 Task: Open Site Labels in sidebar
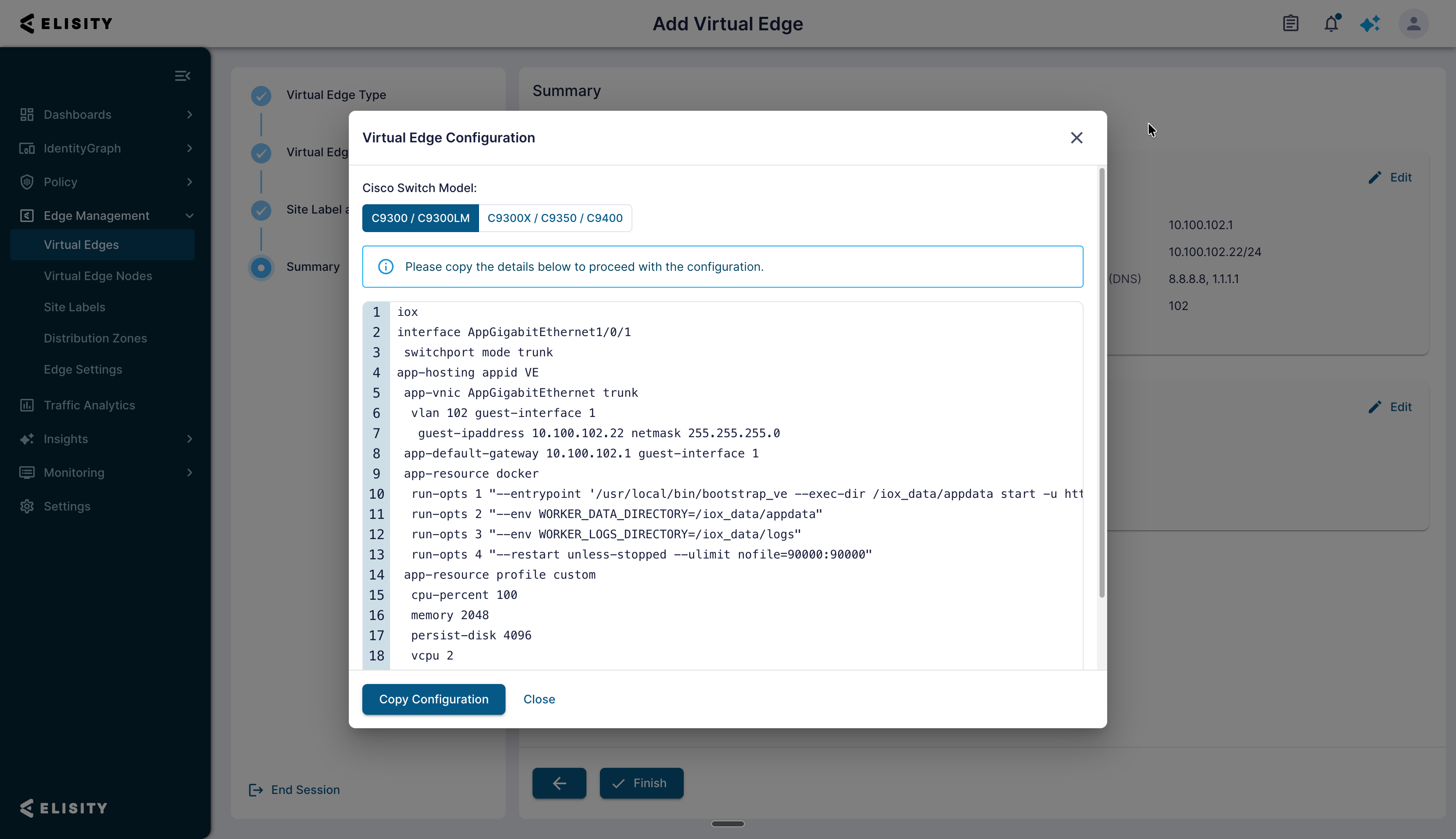(74, 307)
